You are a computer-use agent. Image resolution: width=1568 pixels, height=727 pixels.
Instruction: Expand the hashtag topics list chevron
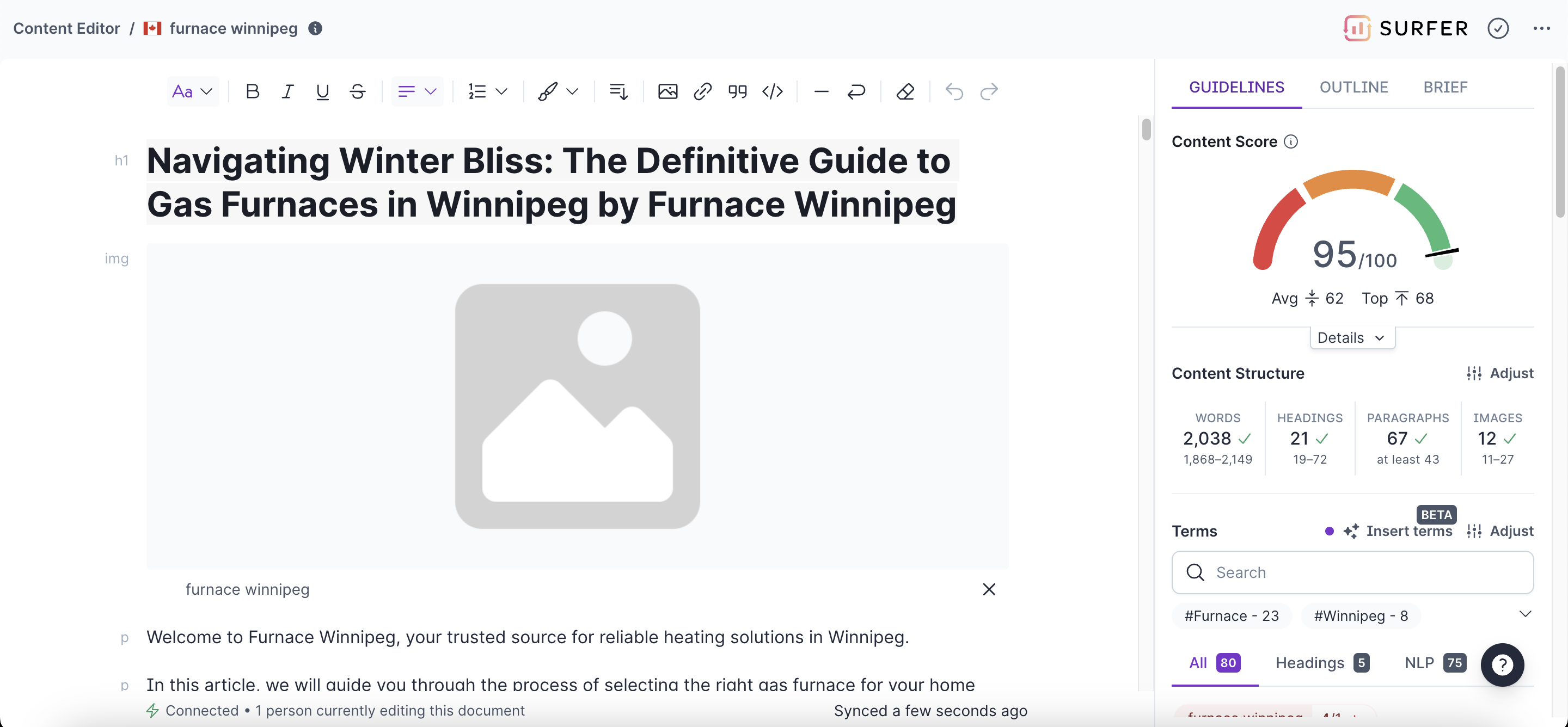pyautogui.click(x=1525, y=614)
